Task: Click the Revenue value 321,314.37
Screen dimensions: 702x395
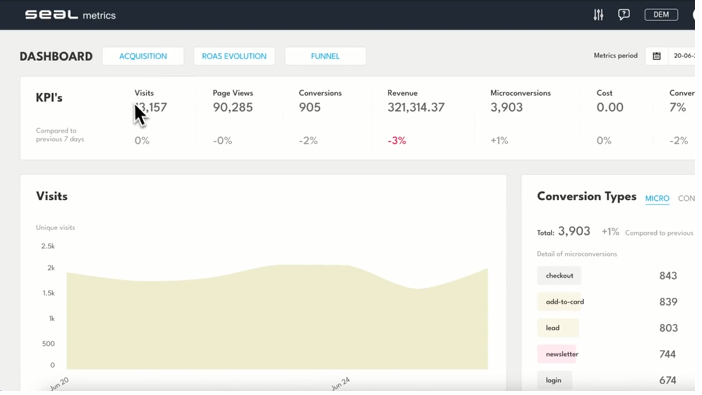Action: [416, 107]
